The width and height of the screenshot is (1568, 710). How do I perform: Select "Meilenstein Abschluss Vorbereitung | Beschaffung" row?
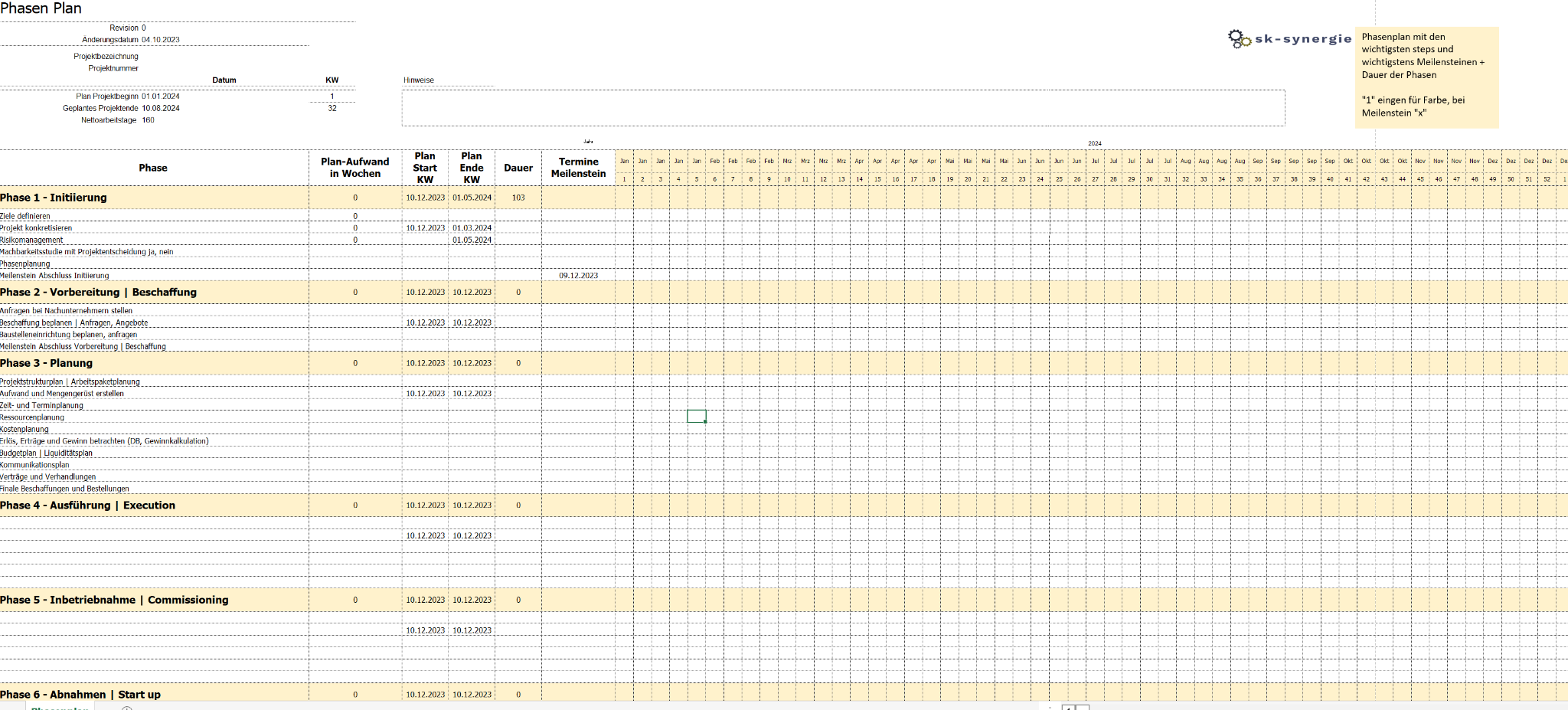point(83,347)
